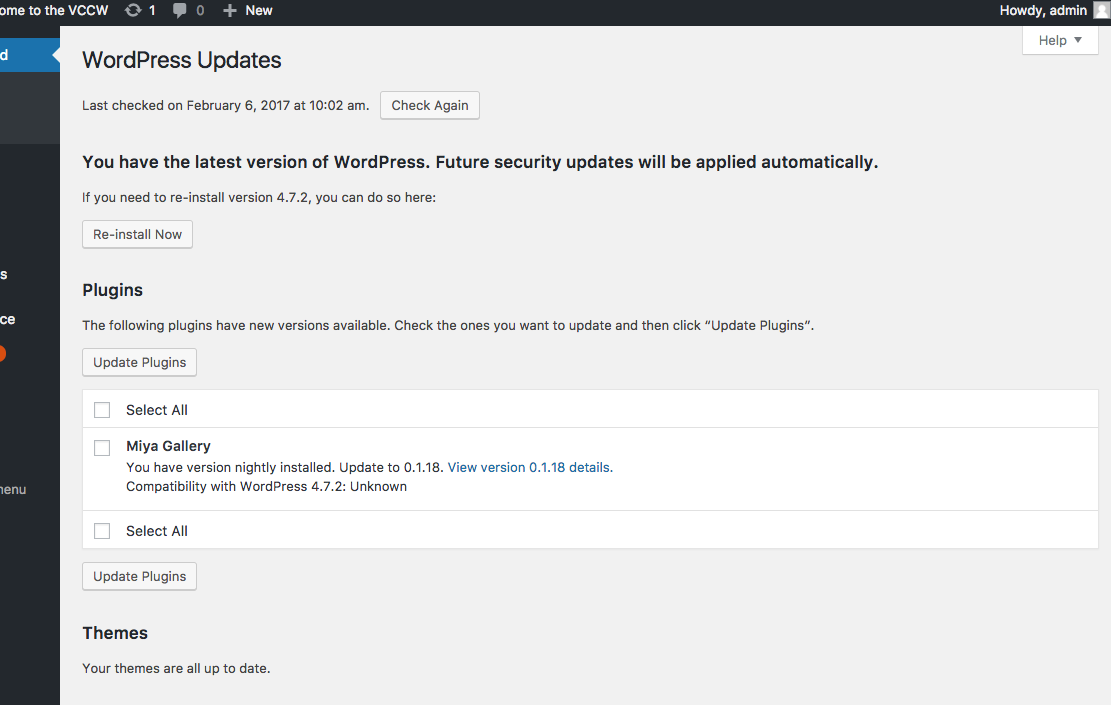
Task: Click the Check Again button
Action: 430,106
